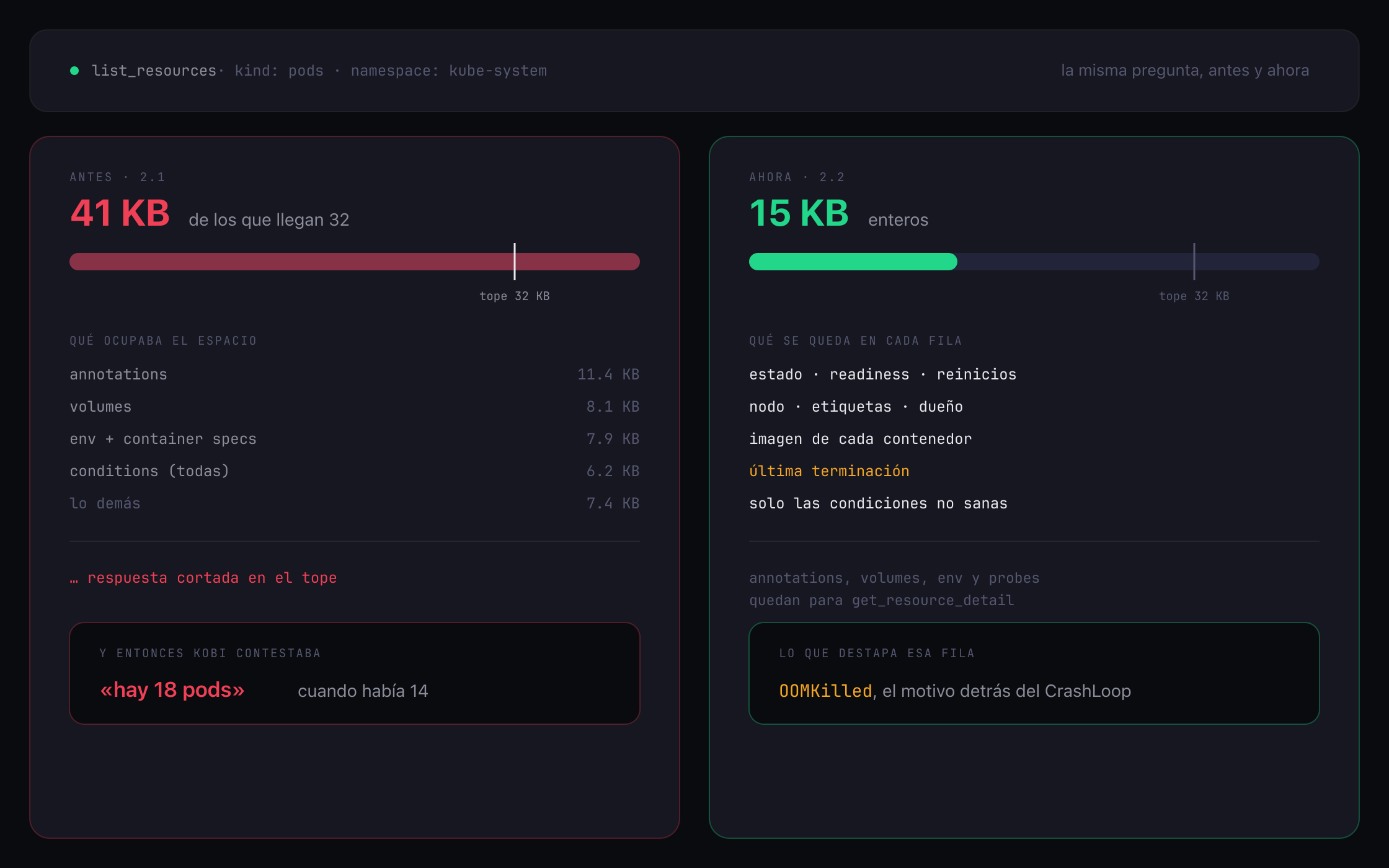Click the 'kind: pods' parameter
This screenshot has width=1389, height=868.
pyautogui.click(x=279, y=71)
